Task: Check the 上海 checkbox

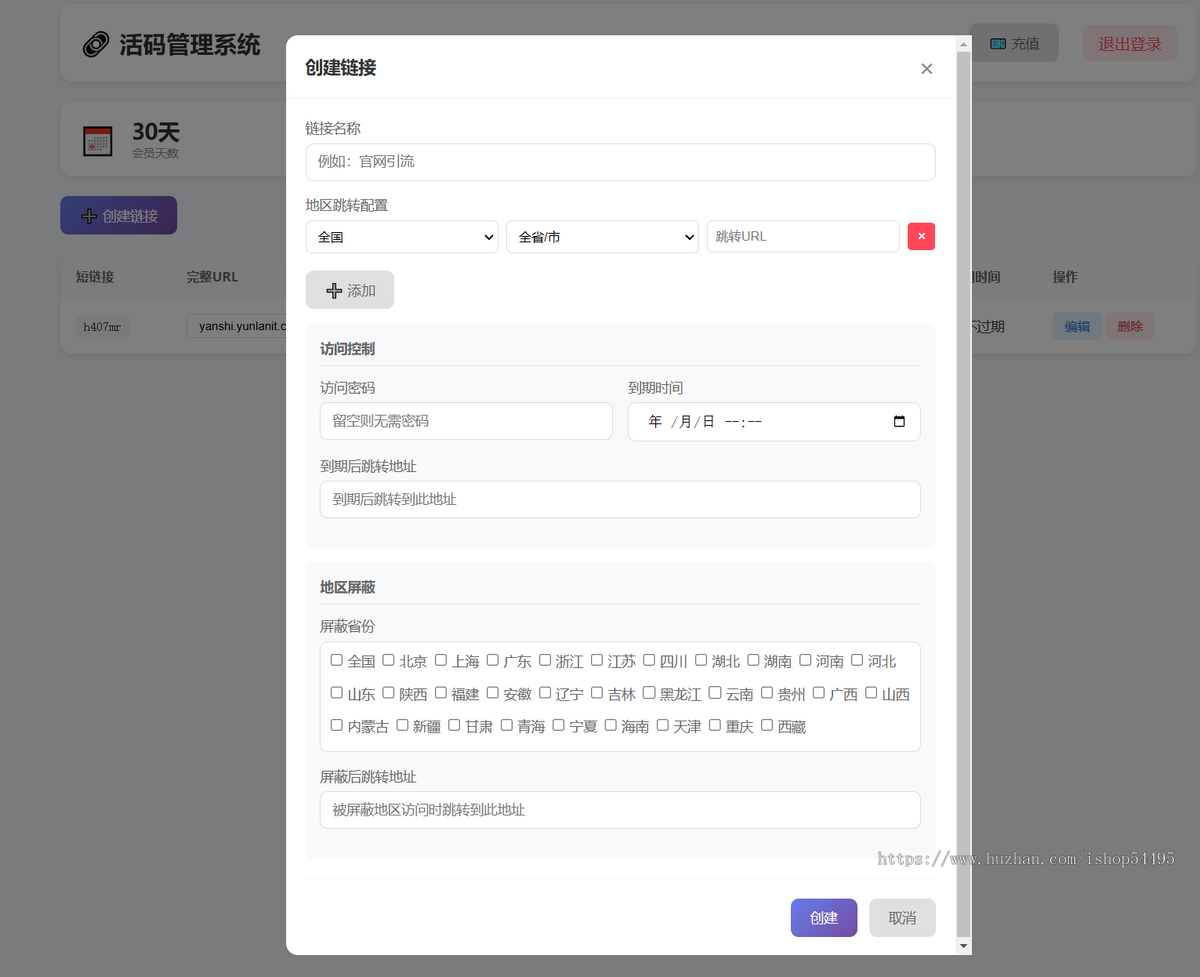Action: (x=441, y=660)
